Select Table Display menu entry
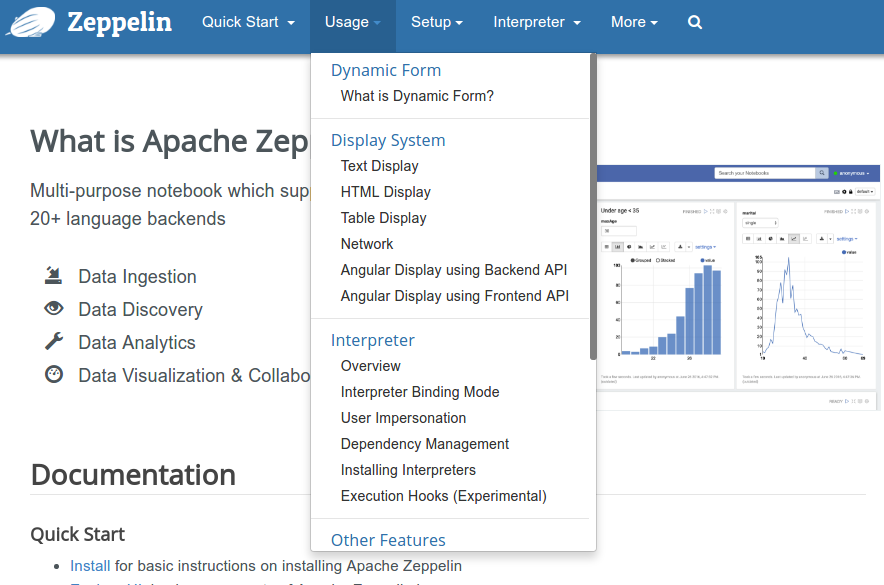884x585 pixels. tap(383, 218)
